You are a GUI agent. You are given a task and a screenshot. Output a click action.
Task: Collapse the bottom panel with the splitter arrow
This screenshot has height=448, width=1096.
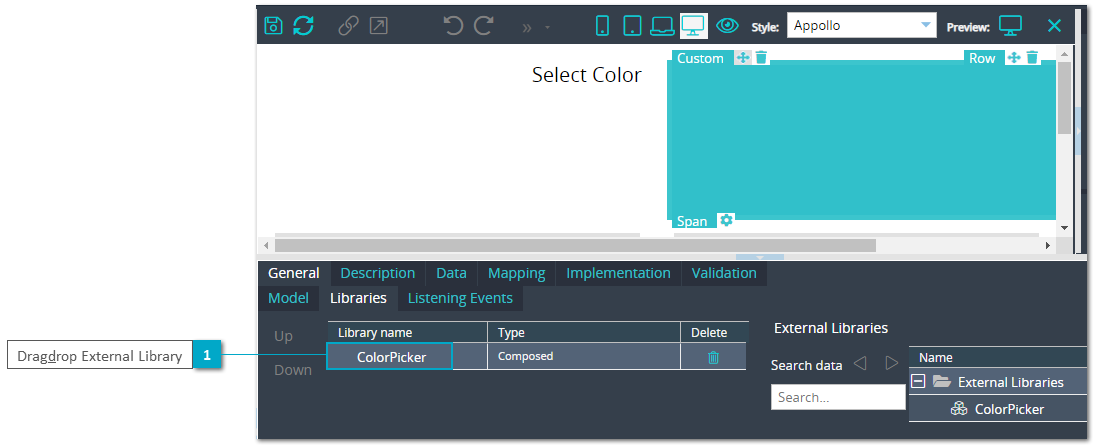pyautogui.click(x=760, y=257)
